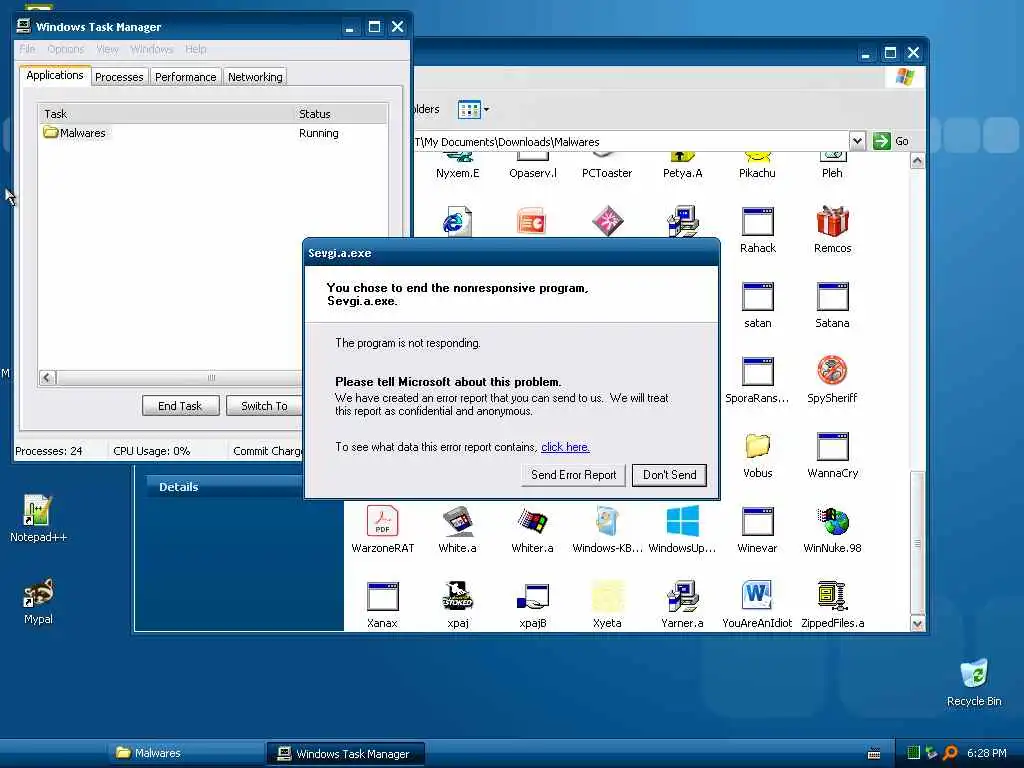This screenshot has height=768, width=1024.
Task: Click the Switch To button
Action: click(264, 406)
